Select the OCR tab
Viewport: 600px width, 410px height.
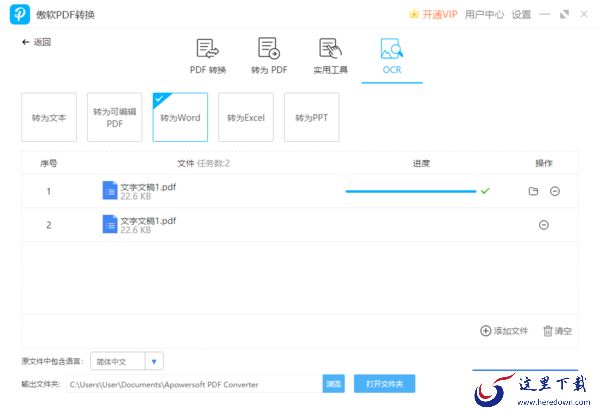click(392, 56)
